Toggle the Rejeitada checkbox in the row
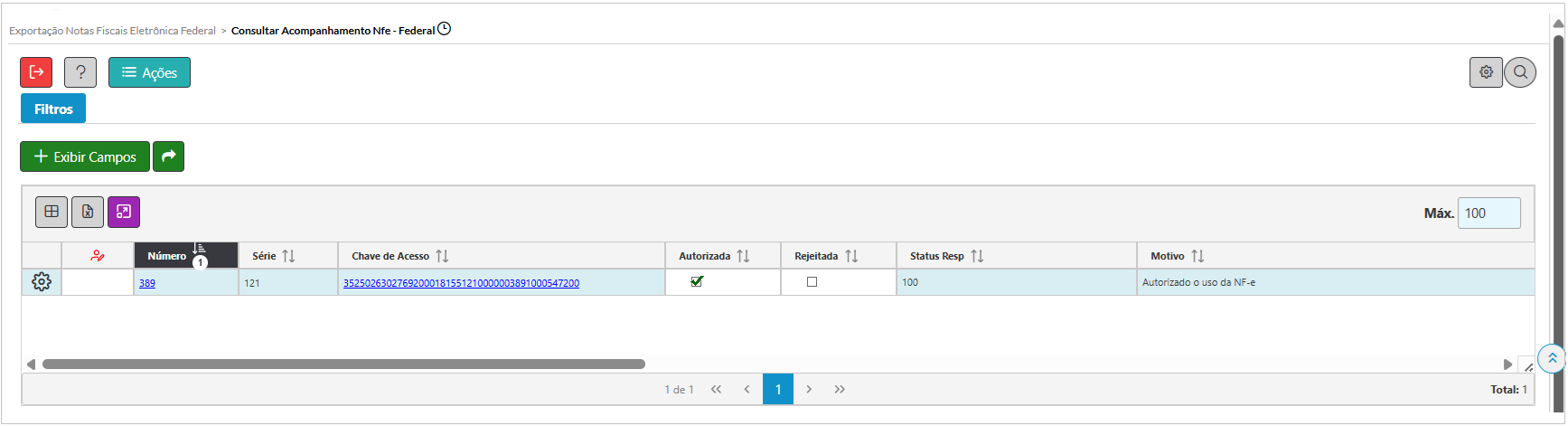 812,281
